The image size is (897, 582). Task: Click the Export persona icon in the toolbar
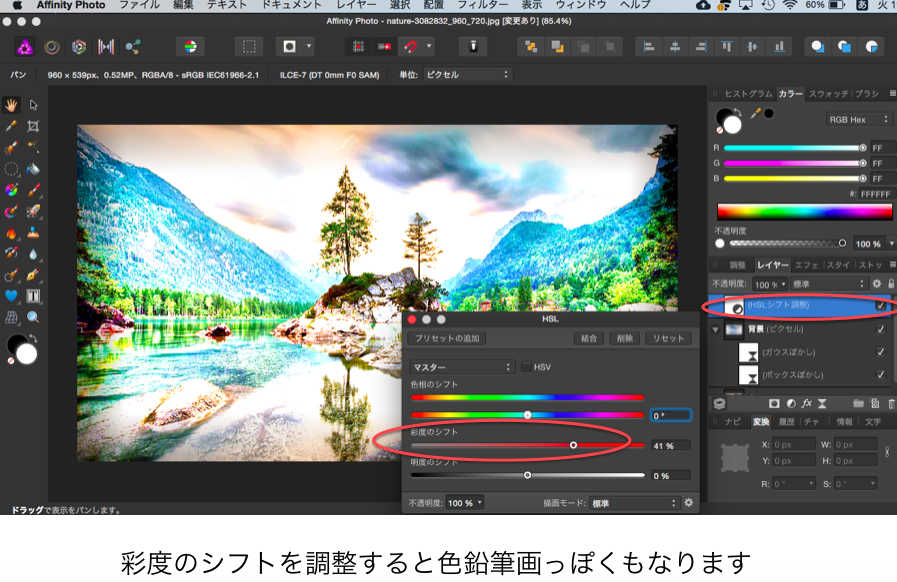(133, 46)
